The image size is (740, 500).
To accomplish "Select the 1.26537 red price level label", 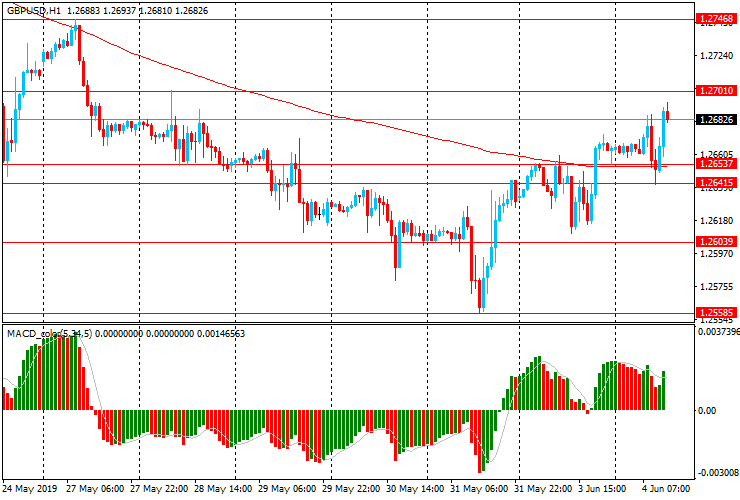I will (x=716, y=164).
